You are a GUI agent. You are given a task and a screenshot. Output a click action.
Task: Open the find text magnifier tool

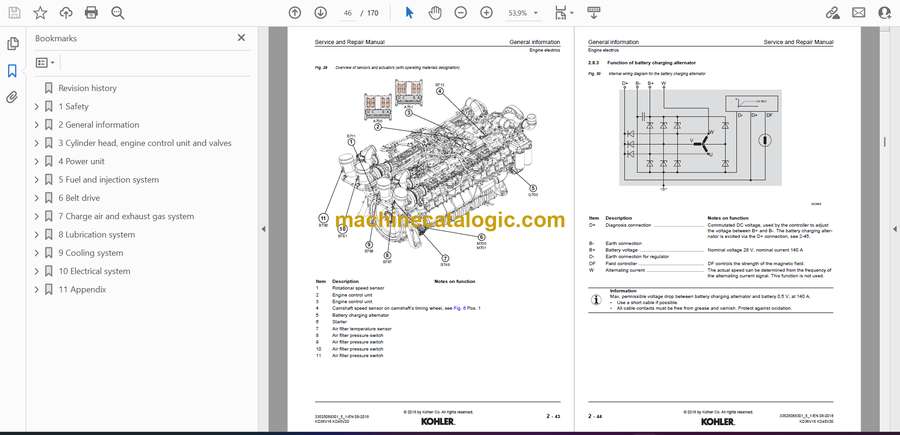118,13
